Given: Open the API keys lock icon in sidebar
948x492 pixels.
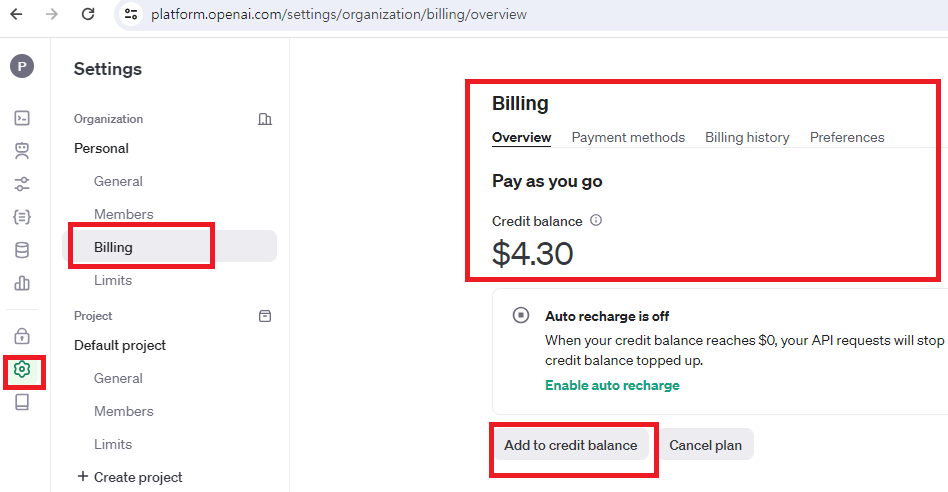Looking at the screenshot, I should click(x=22, y=335).
